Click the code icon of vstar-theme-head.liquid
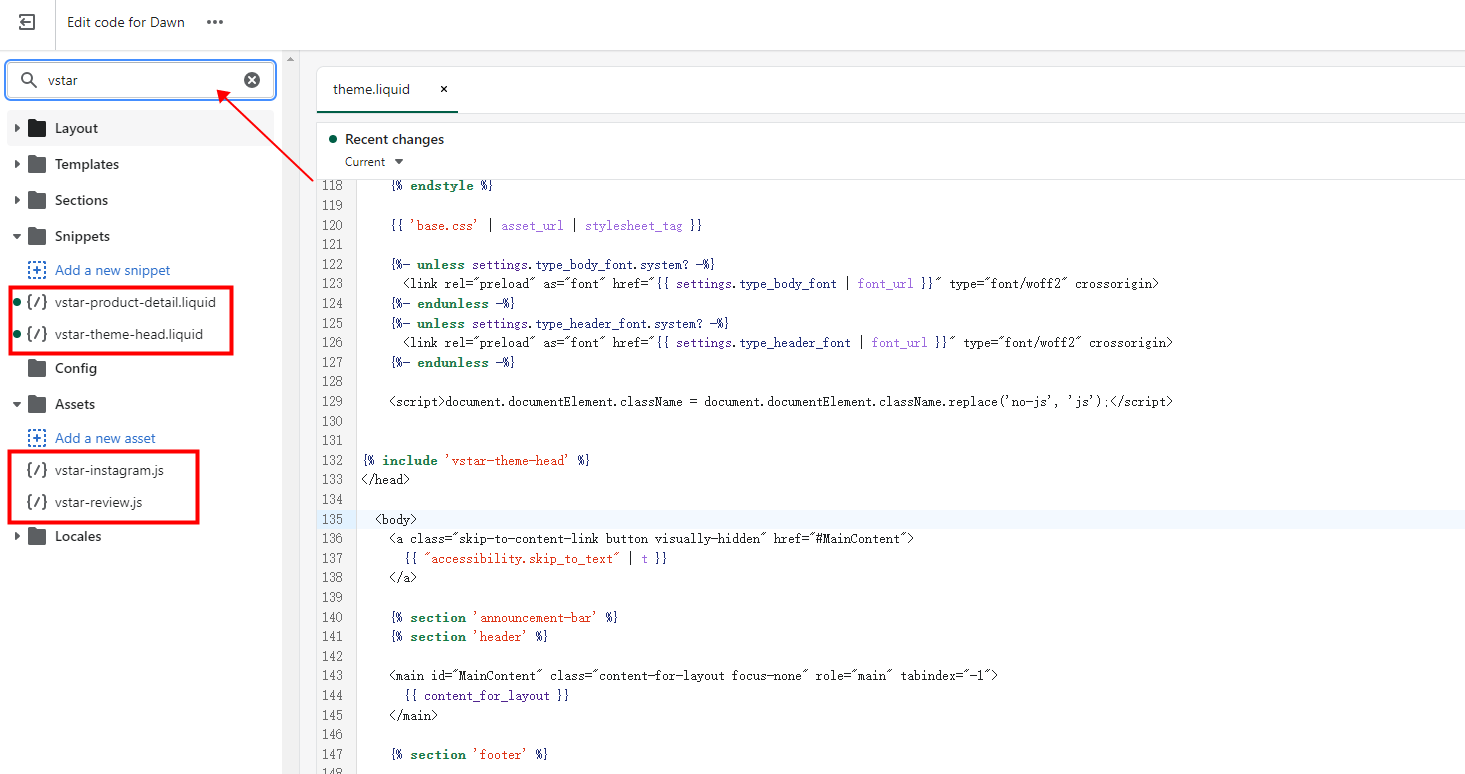The width and height of the screenshot is (1465, 774). 37,334
